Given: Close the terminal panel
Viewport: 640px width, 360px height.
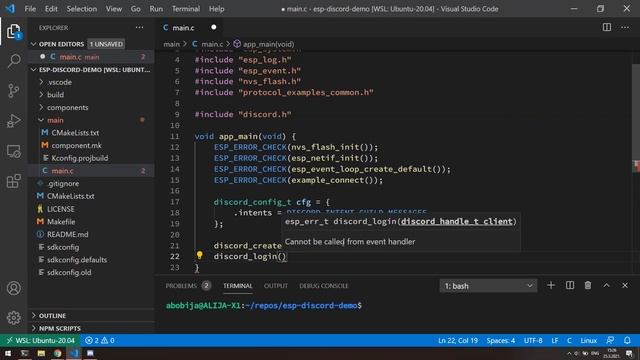Looking at the screenshot, I should tap(625, 285).
